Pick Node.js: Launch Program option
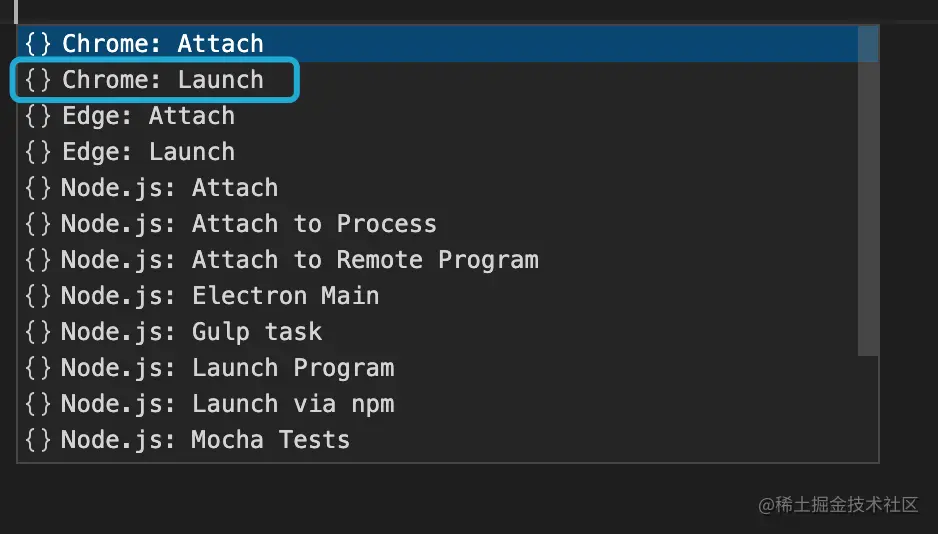Viewport: 938px width, 534px height. tap(227, 368)
